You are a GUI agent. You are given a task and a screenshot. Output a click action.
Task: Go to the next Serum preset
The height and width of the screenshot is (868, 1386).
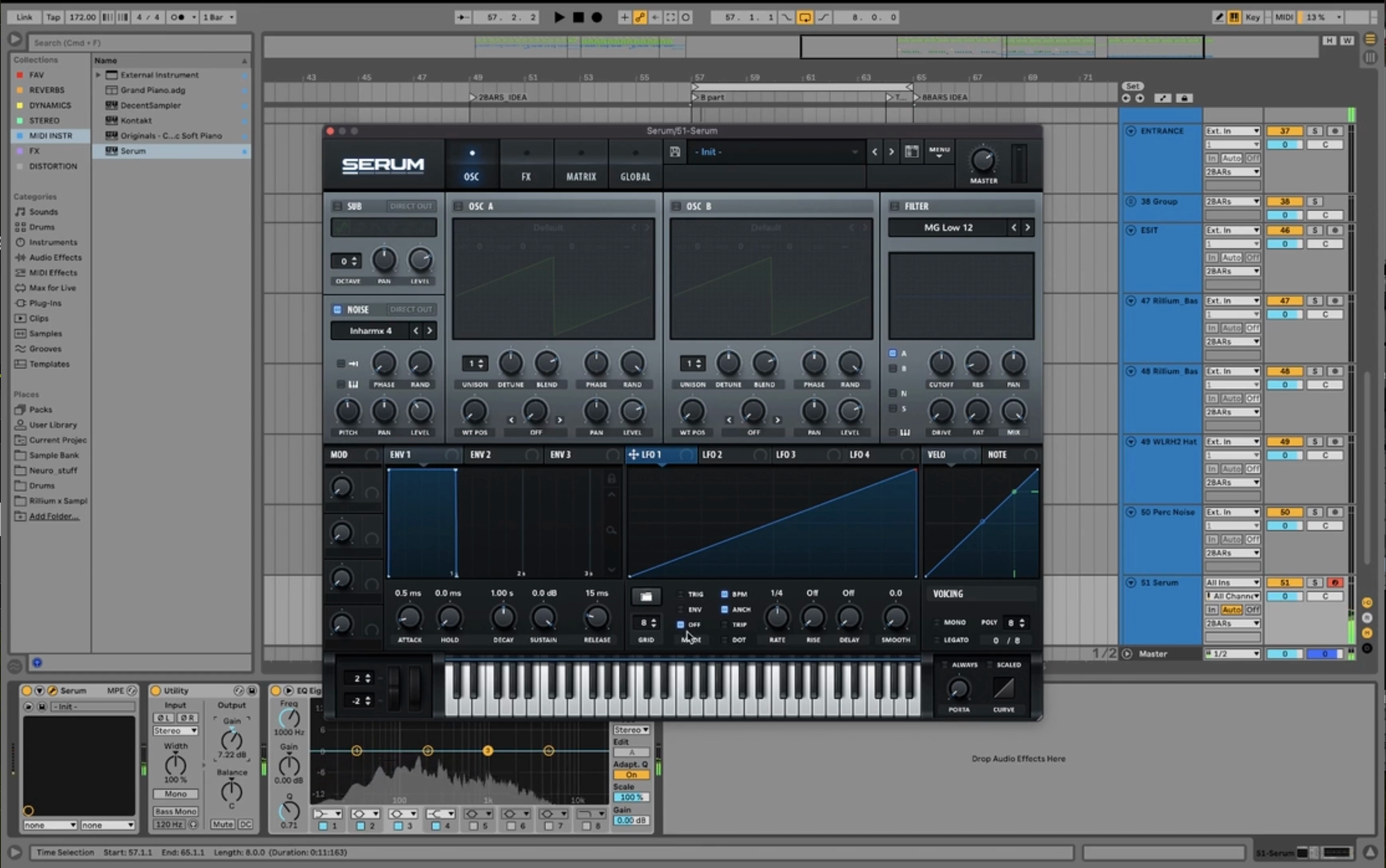click(891, 152)
